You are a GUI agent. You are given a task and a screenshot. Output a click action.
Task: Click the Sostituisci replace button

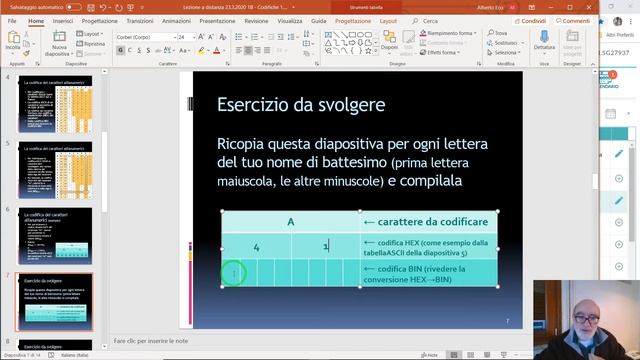click(x=506, y=43)
